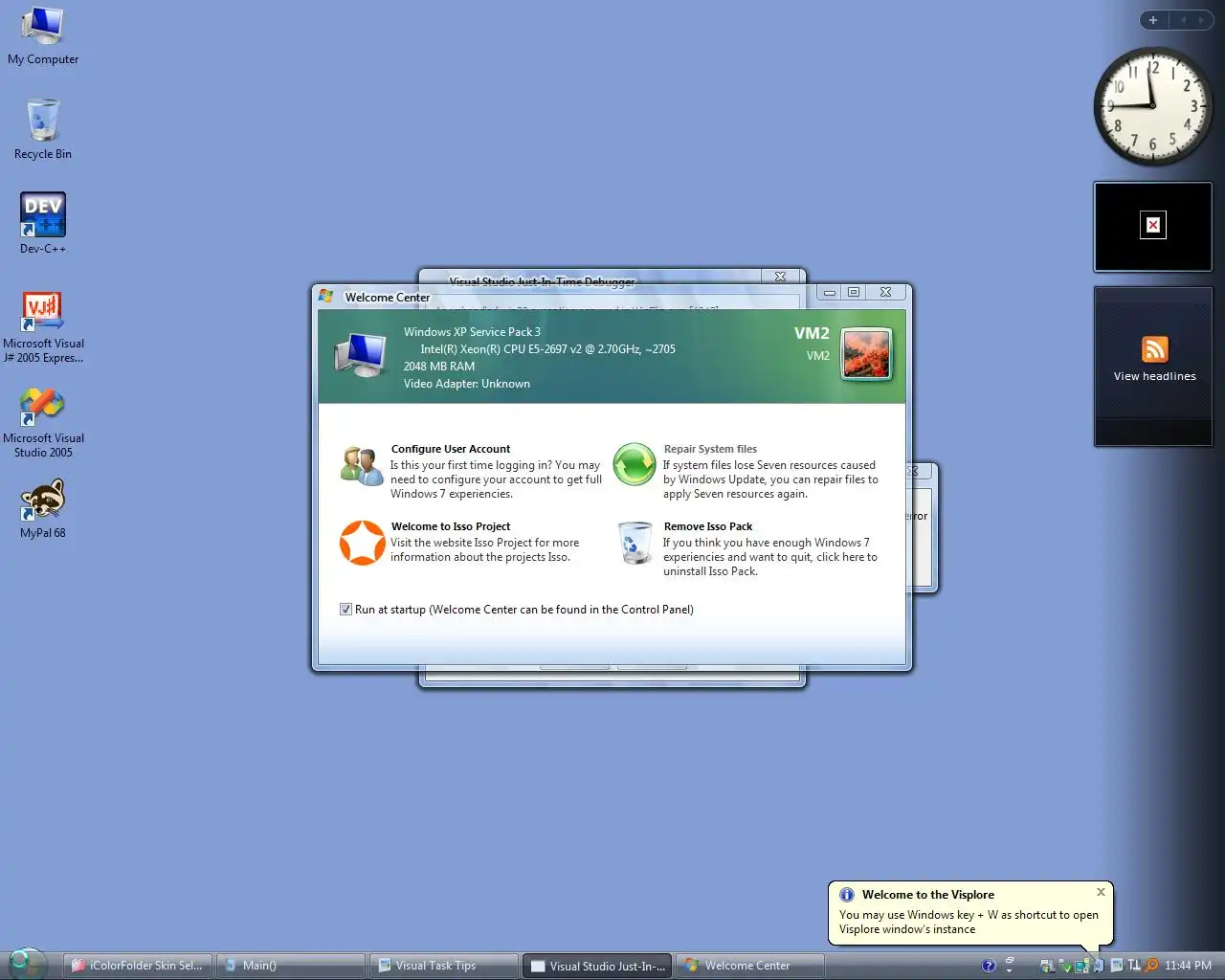The width and height of the screenshot is (1225, 980).
Task: Open Remove Isso Pack link
Action: (708, 526)
